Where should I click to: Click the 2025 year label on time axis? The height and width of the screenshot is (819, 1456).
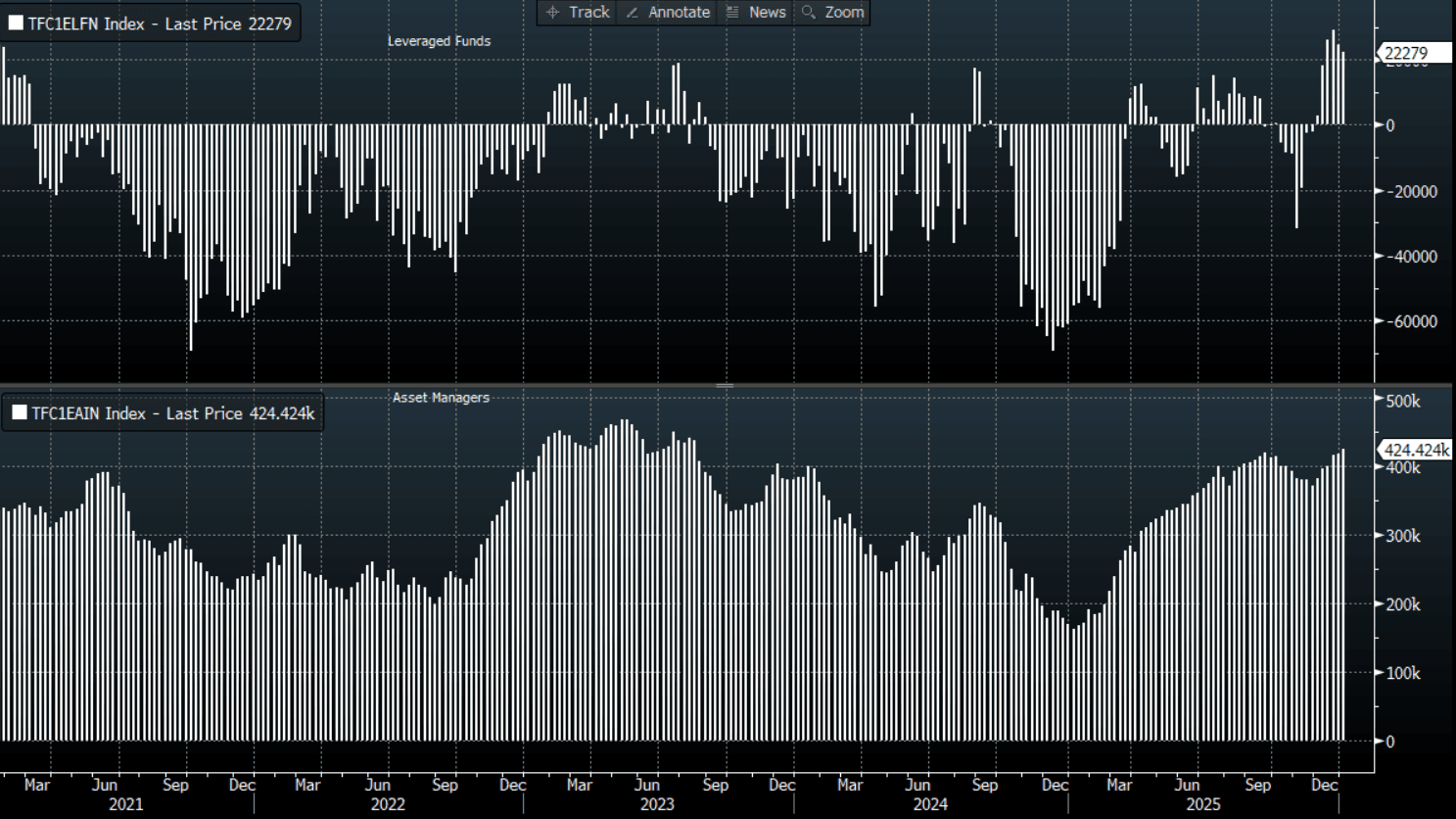pos(1203,804)
